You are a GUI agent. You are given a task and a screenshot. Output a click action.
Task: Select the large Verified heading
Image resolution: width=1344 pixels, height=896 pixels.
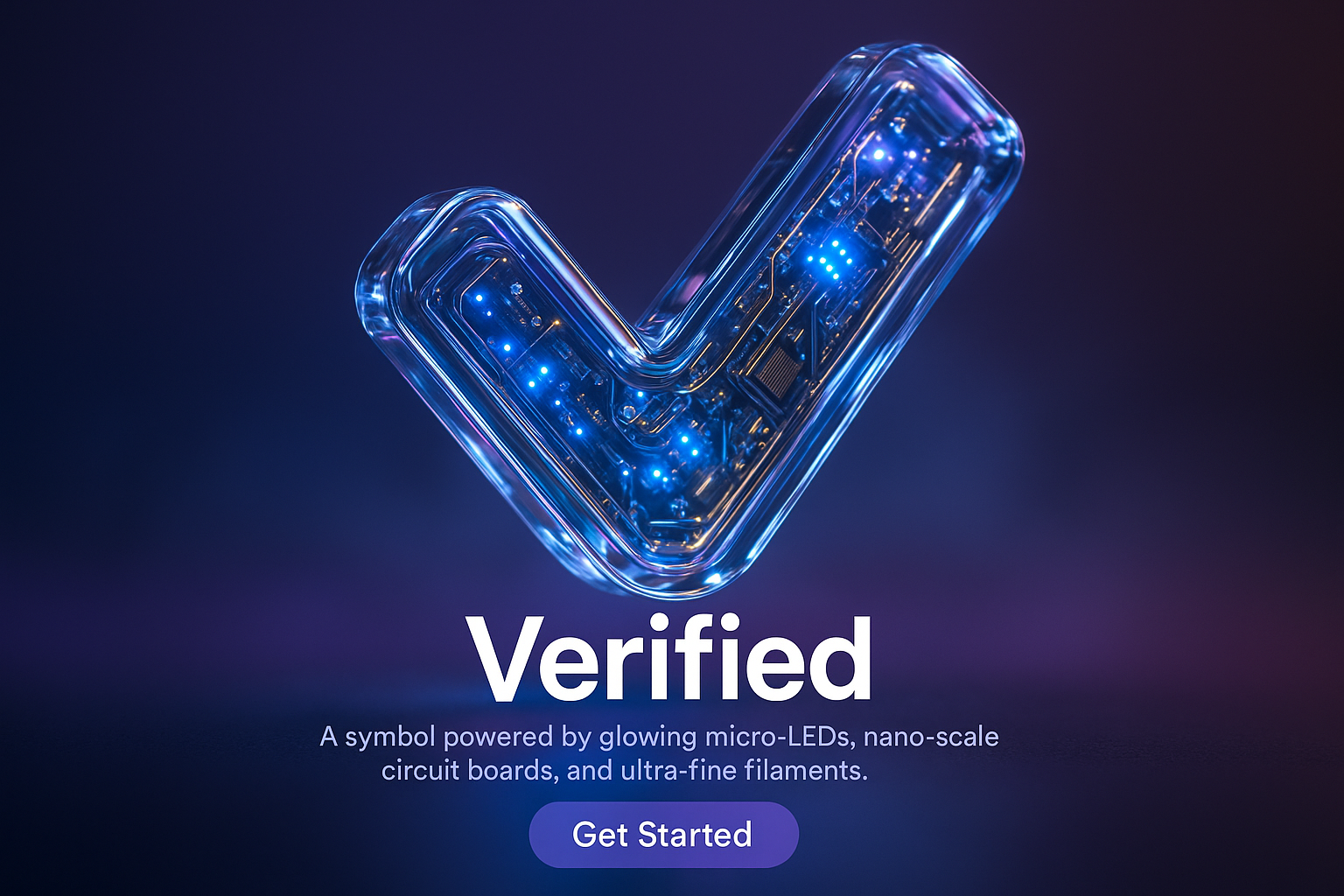[x=669, y=659]
